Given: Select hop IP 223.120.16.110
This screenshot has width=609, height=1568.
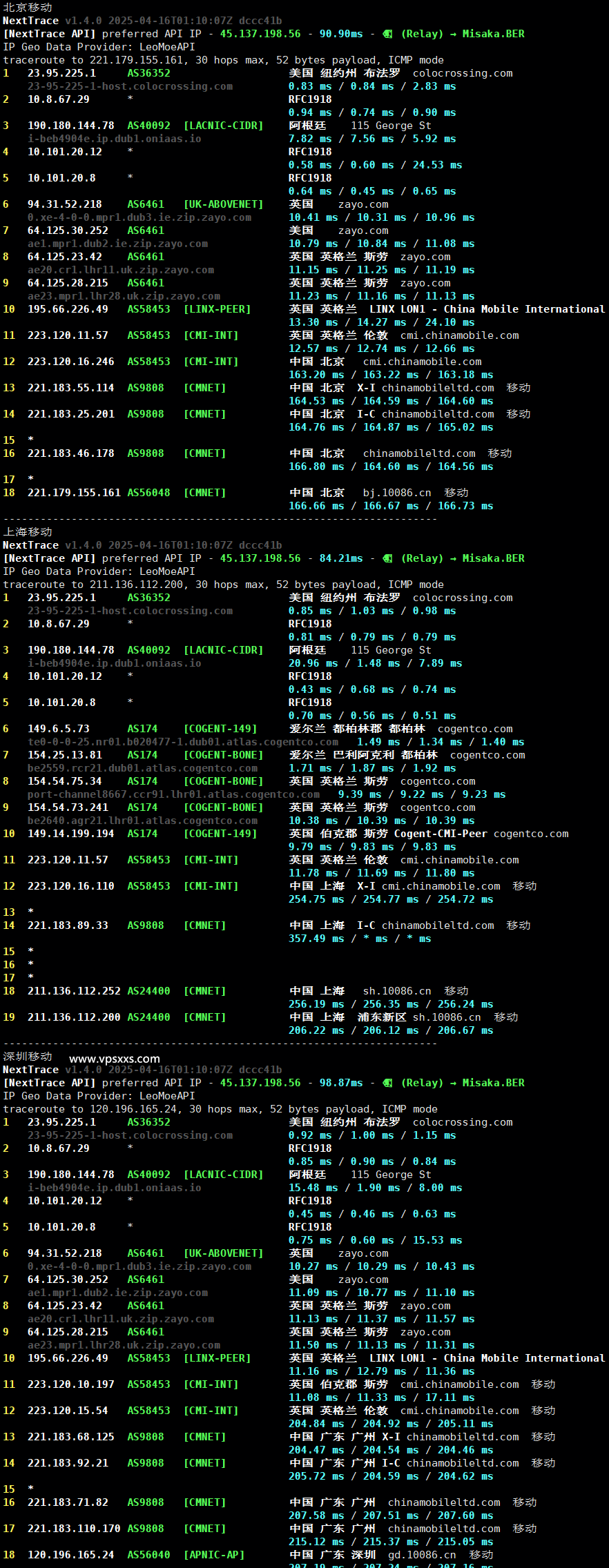Looking at the screenshot, I should pyautogui.click(x=71, y=886).
